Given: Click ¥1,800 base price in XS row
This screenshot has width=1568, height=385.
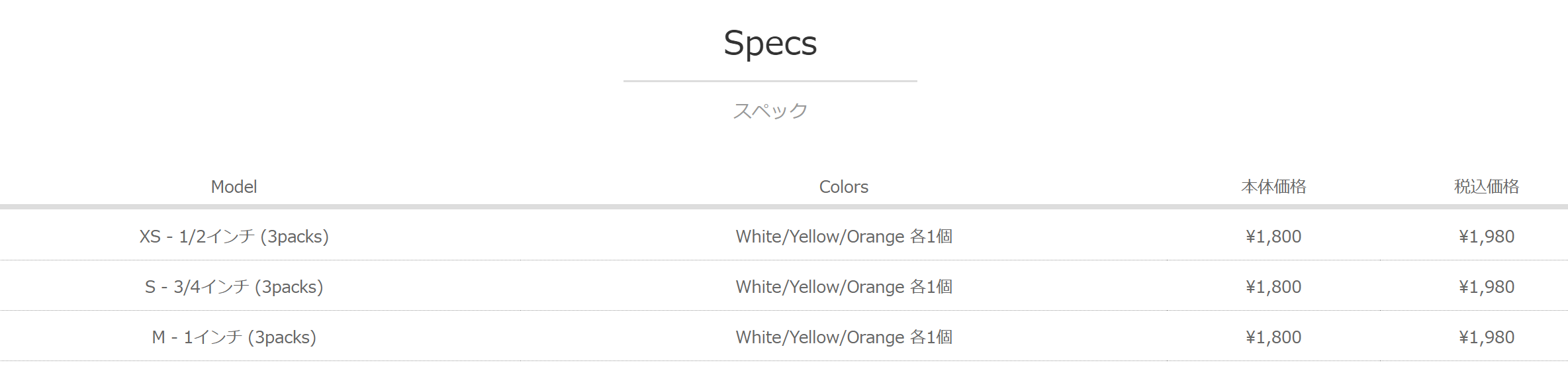Looking at the screenshot, I should click(1273, 237).
